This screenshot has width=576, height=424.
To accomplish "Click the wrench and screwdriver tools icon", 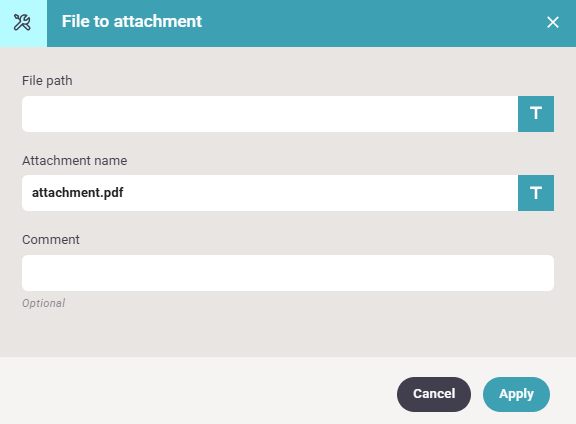I will pos(22,22).
